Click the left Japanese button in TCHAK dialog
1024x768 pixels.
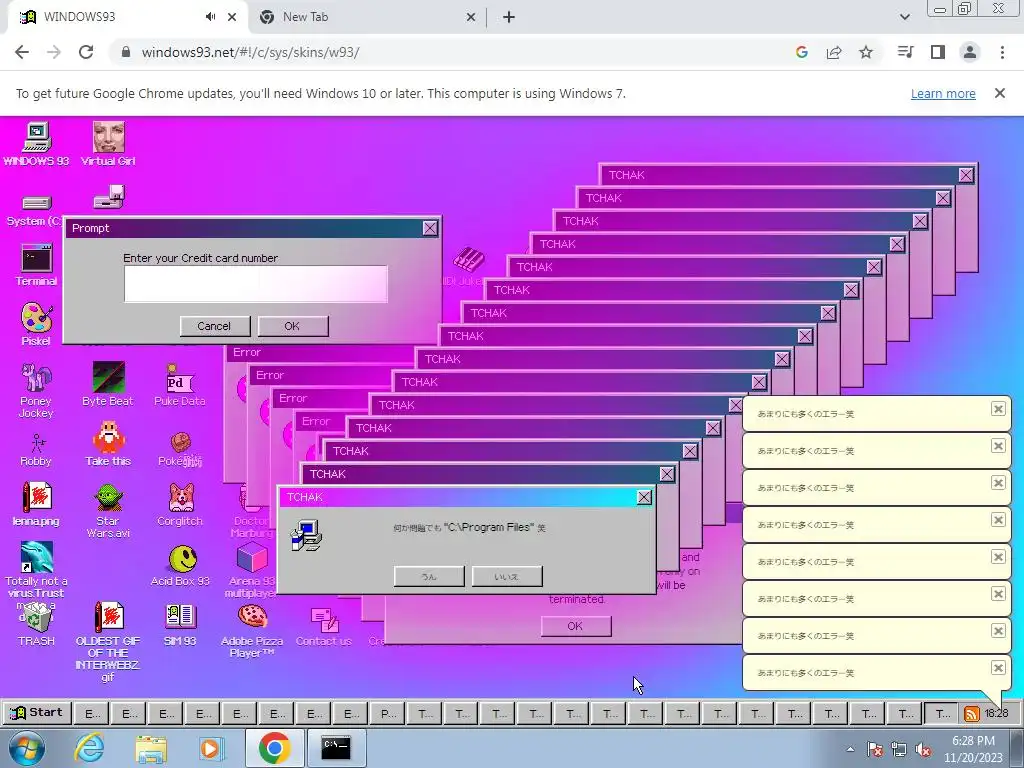(429, 577)
